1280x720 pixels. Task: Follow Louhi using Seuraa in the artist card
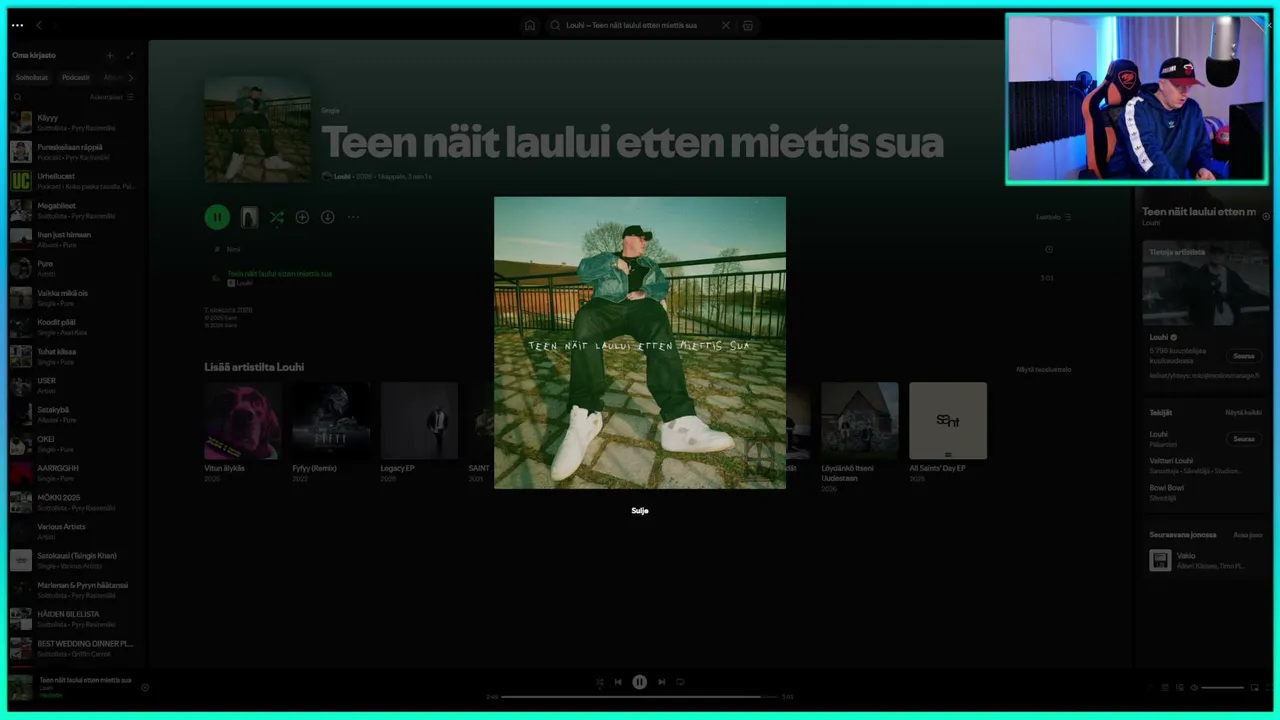point(1243,356)
